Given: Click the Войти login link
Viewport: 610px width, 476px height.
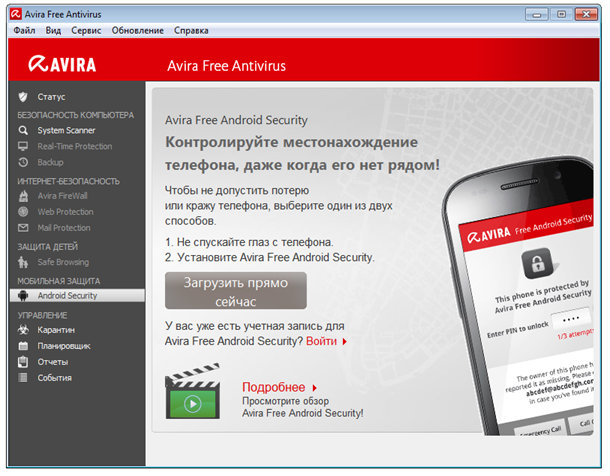Looking at the screenshot, I should (x=321, y=341).
